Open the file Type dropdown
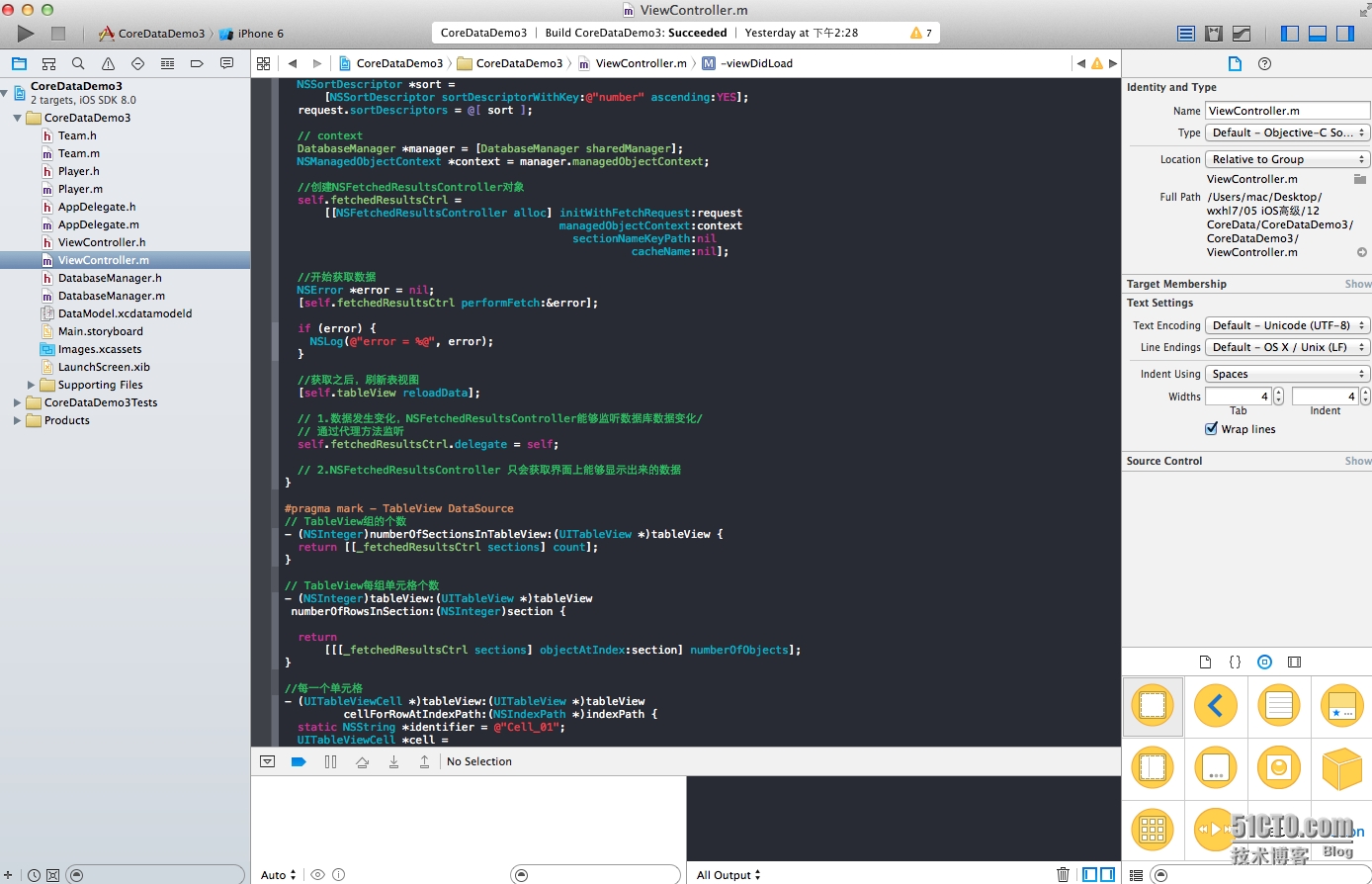Image resolution: width=1372 pixels, height=884 pixels. coord(1288,133)
